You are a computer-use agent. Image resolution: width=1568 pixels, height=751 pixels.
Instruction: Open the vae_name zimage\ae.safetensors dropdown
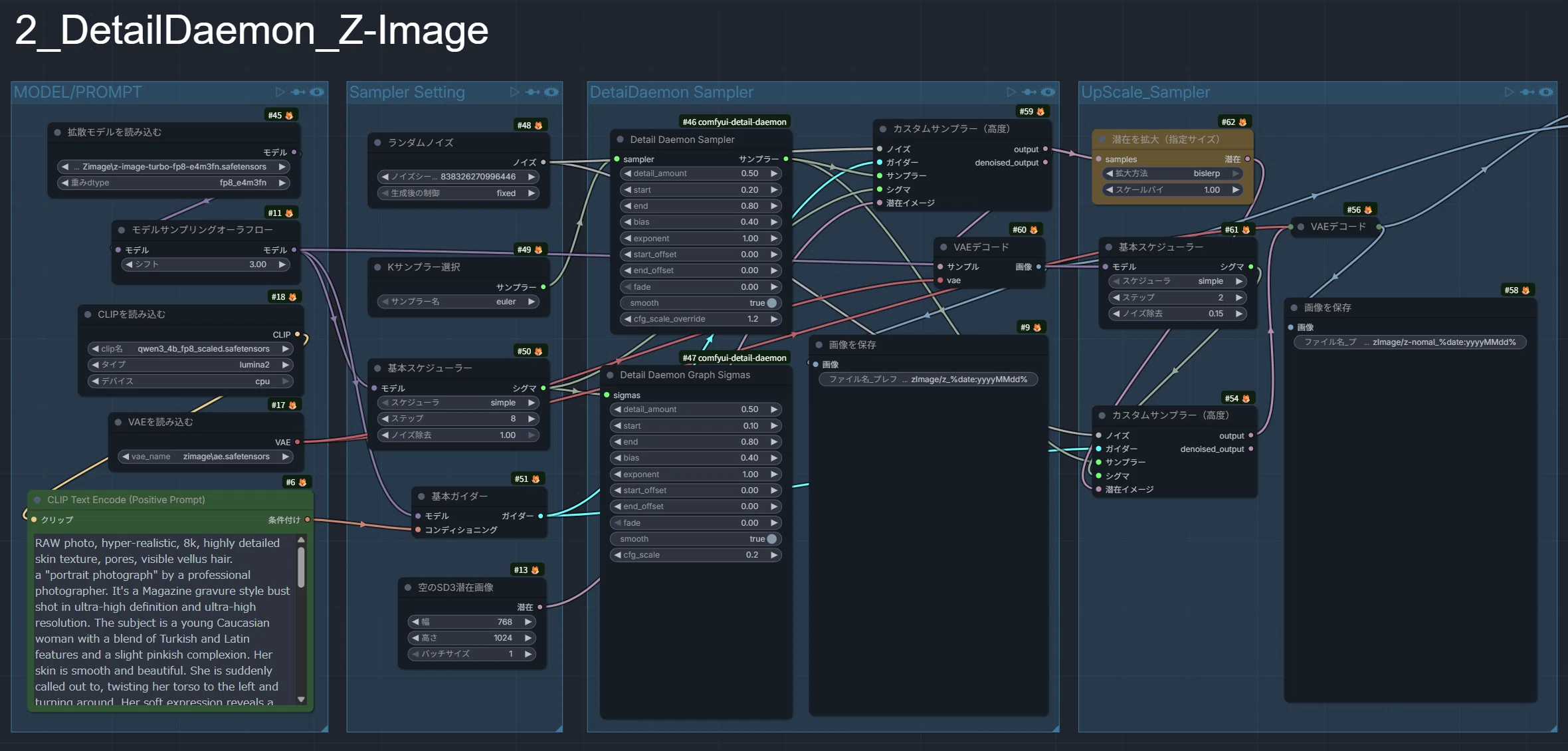pos(205,457)
